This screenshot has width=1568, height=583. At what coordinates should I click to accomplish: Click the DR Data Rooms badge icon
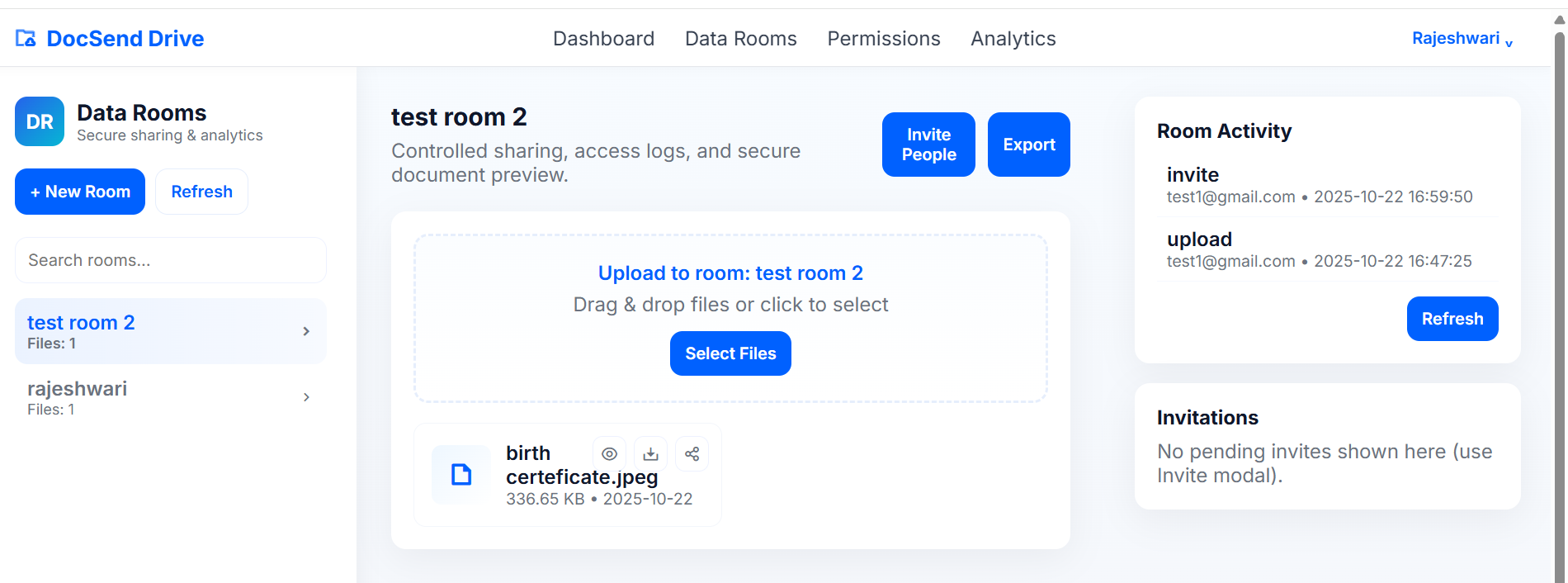[40, 121]
